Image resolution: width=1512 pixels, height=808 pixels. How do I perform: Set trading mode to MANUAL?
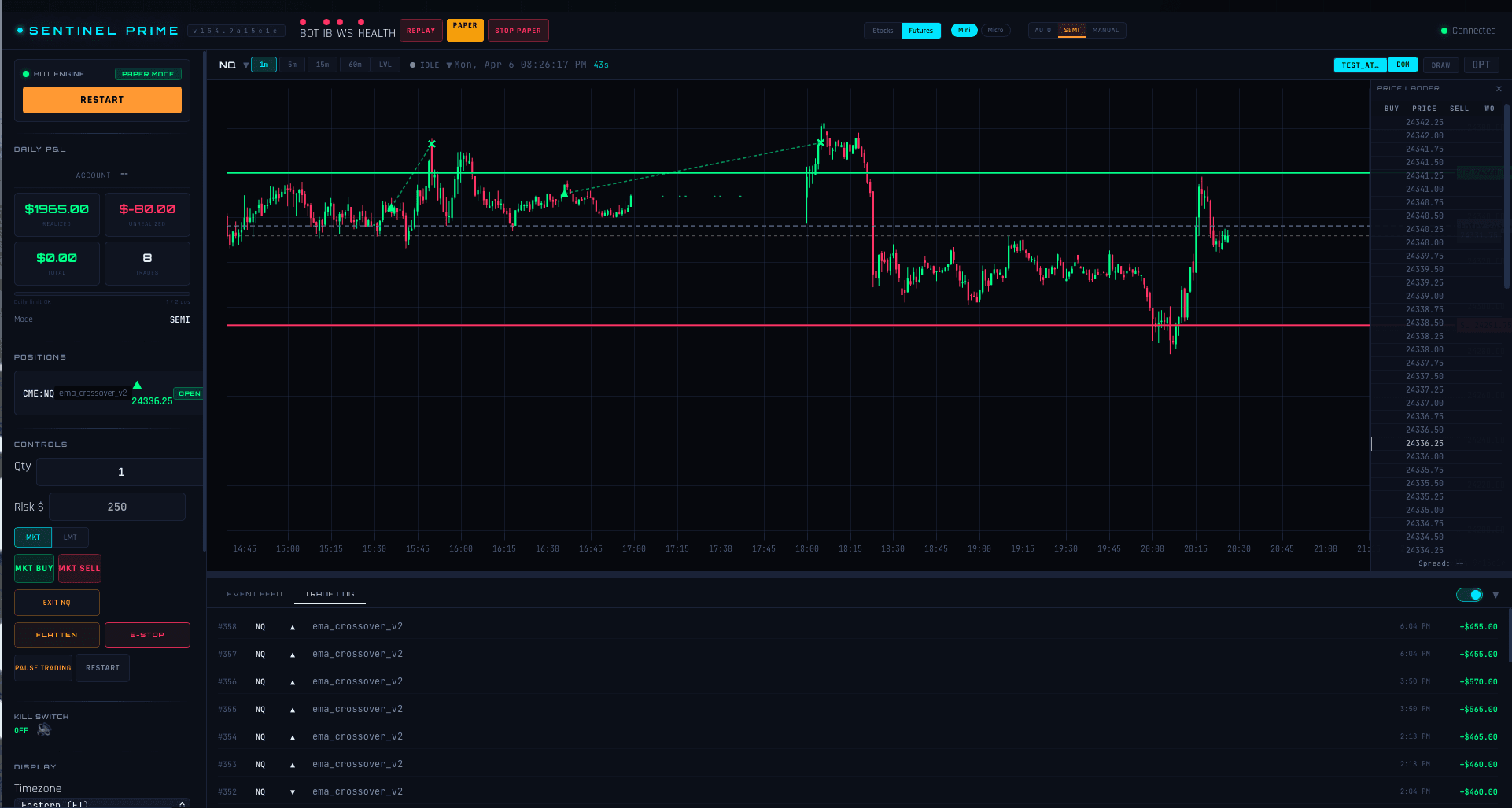click(1105, 30)
